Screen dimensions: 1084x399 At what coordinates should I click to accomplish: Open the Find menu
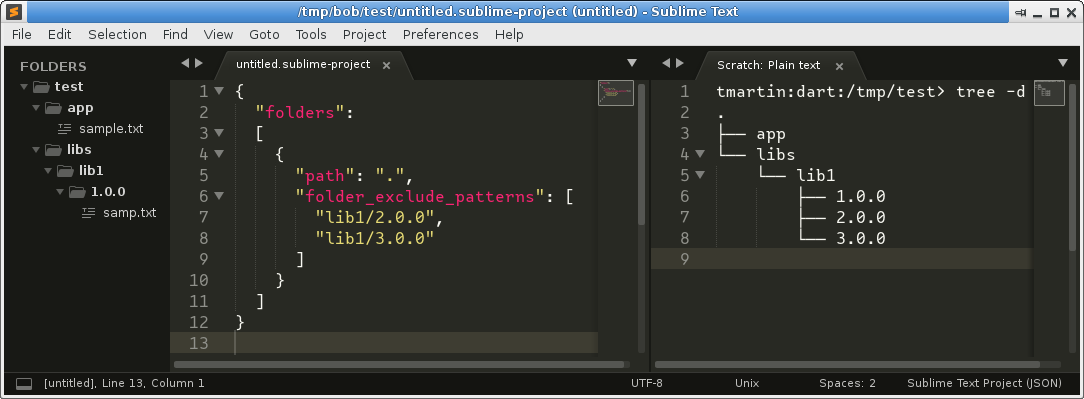[x=175, y=35]
